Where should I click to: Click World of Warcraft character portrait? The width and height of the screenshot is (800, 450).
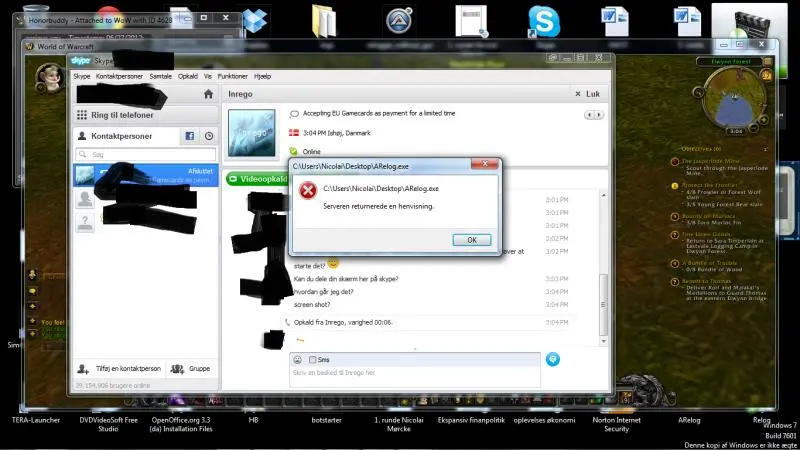(x=50, y=77)
